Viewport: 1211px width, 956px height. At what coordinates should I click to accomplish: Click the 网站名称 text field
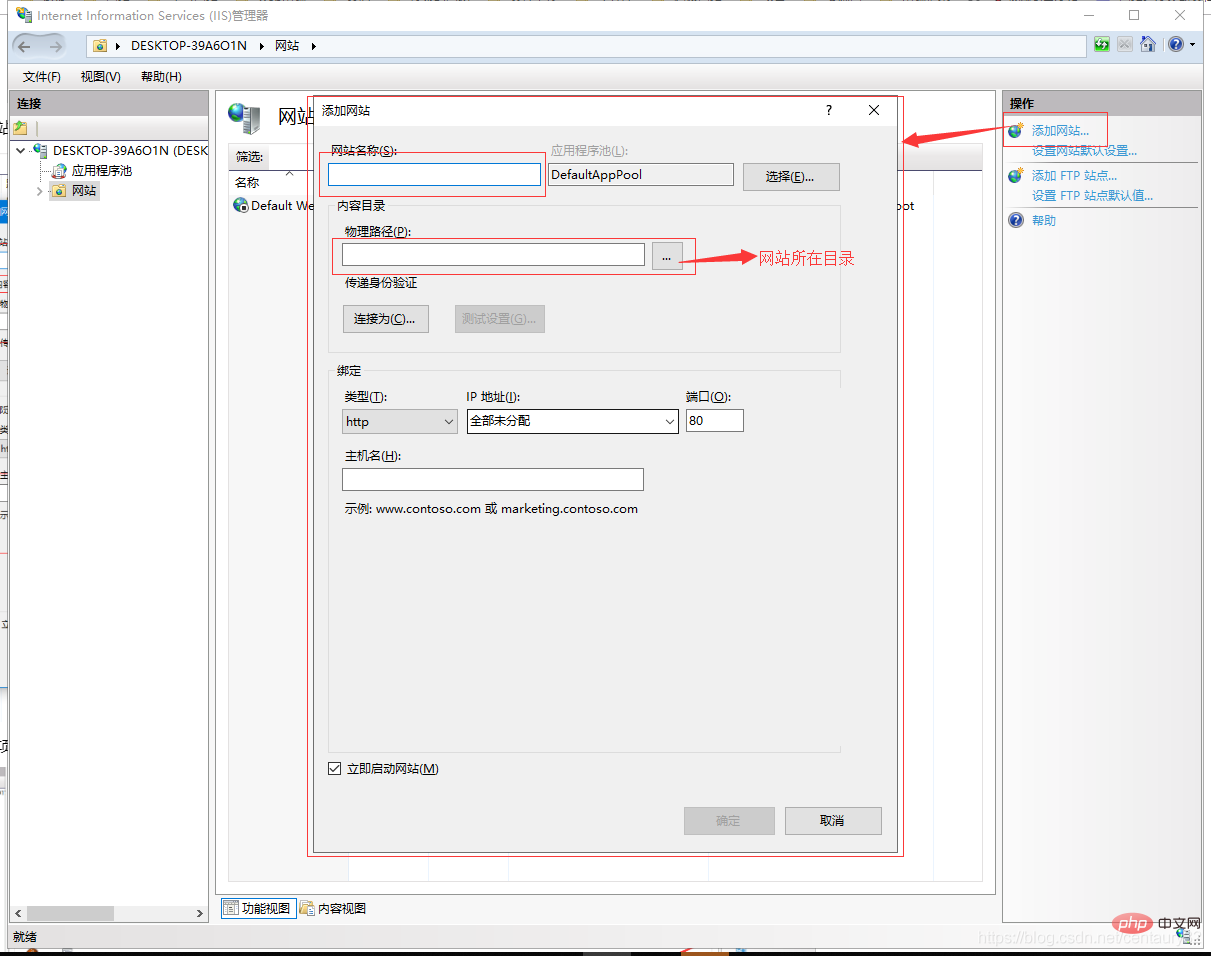pyautogui.click(x=434, y=175)
